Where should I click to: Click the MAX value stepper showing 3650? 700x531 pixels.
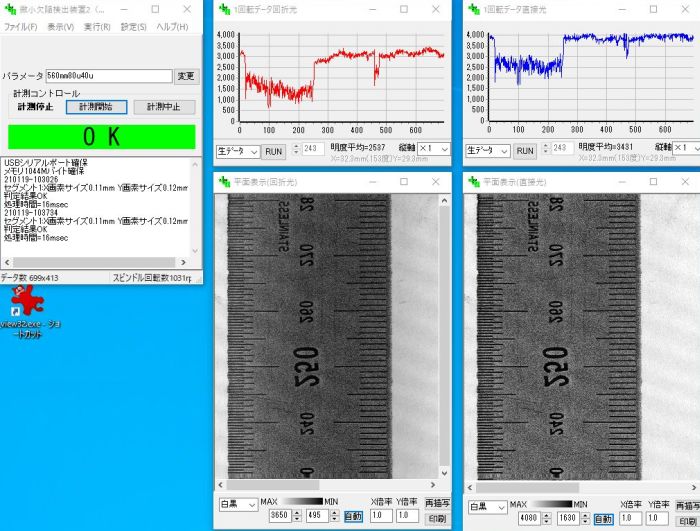point(284,516)
